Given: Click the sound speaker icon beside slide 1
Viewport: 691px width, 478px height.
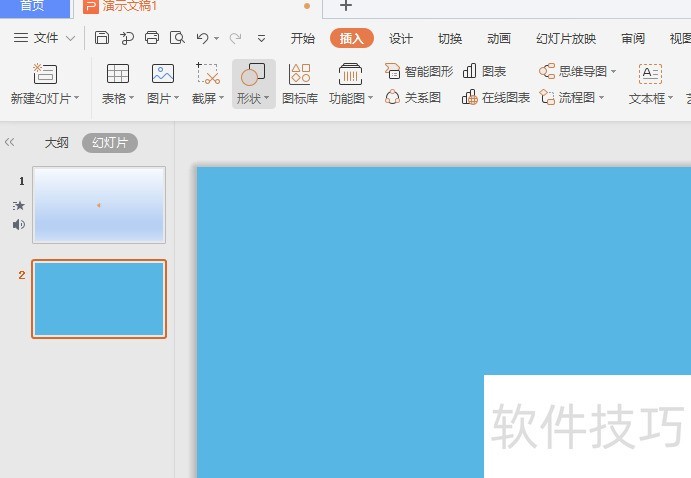Looking at the screenshot, I should (19, 225).
